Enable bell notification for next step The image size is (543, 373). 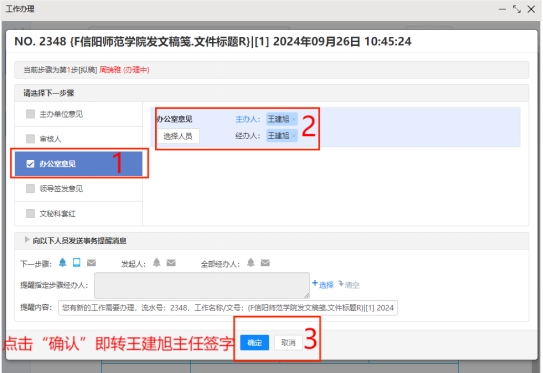(62, 263)
